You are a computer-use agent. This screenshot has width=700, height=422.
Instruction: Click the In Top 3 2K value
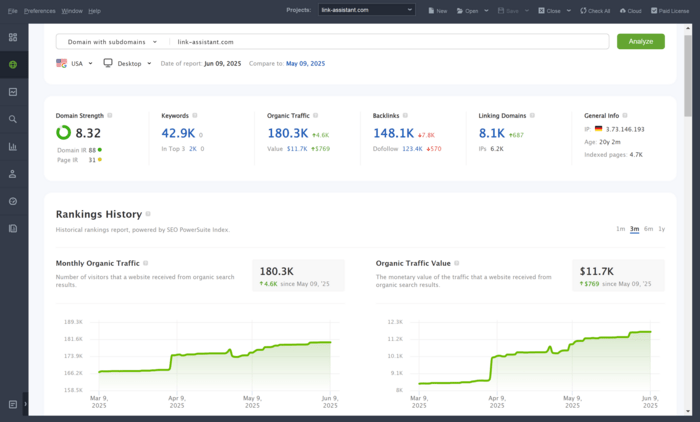coord(193,149)
